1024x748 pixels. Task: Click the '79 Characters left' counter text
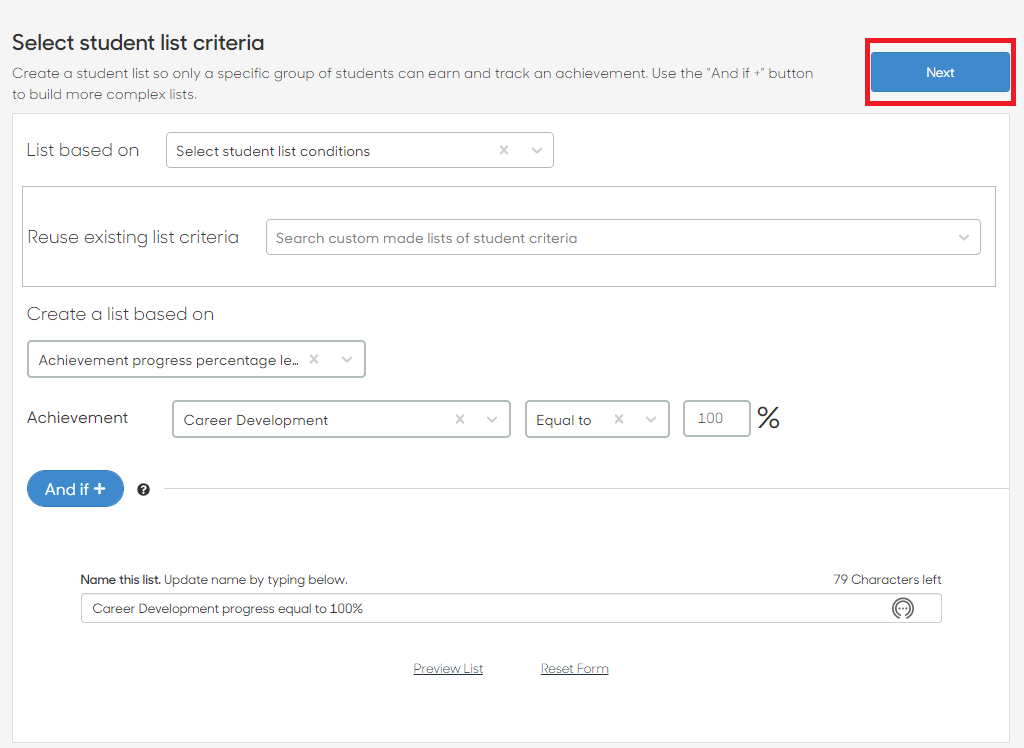click(x=887, y=579)
